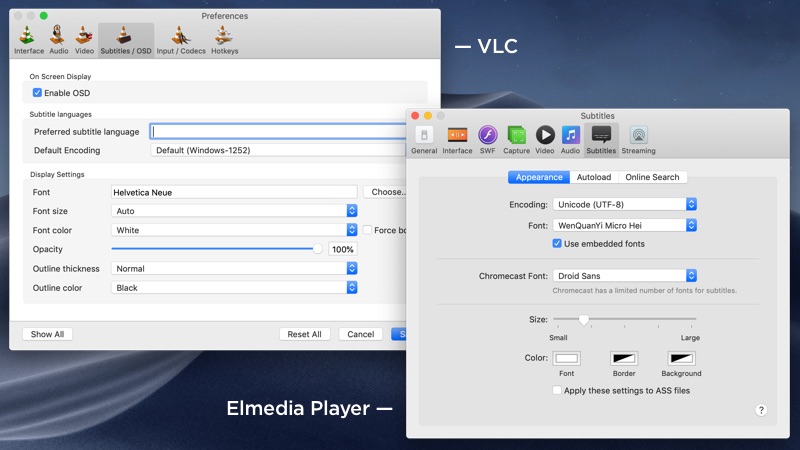Screen dimensions: 800x450
Task: Open Elmedia Font dropdown
Action: pyautogui.click(x=624, y=225)
